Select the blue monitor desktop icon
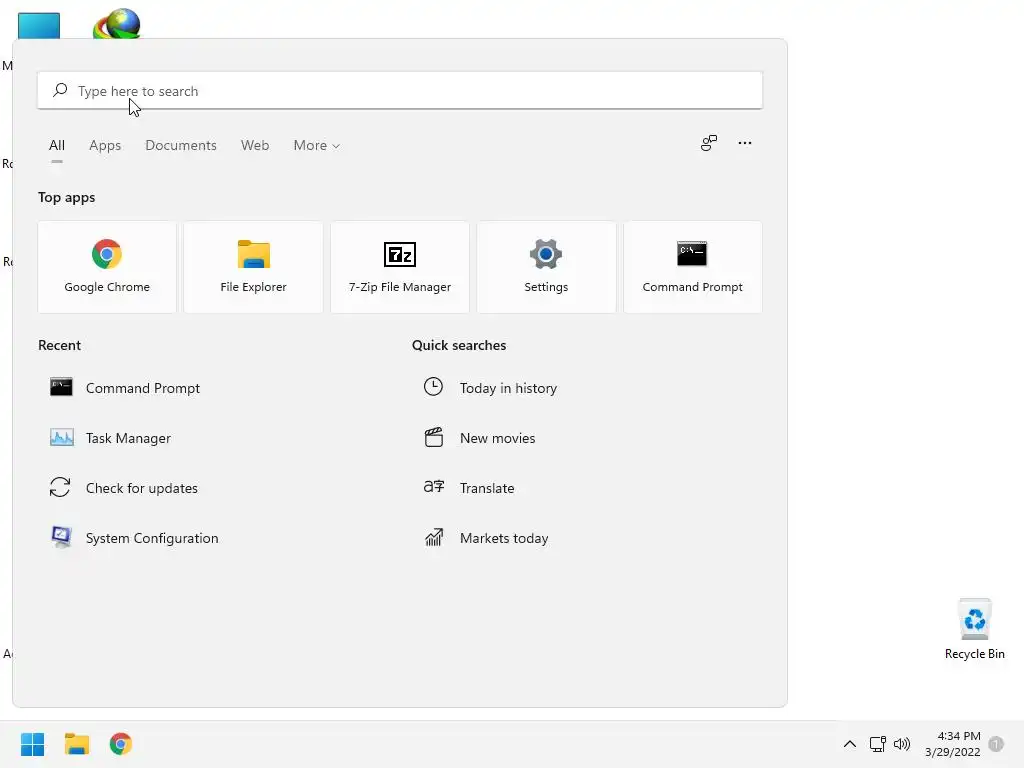This screenshot has width=1024, height=768. click(39, 25)
